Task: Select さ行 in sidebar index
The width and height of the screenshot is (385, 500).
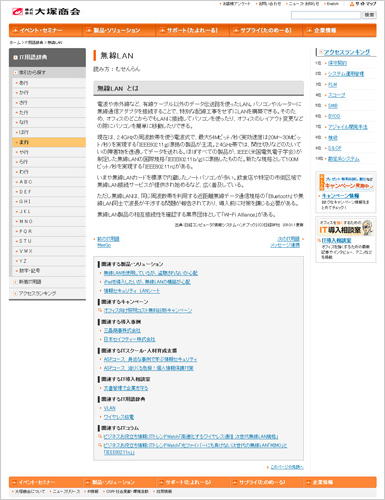Action: (49, 103)
